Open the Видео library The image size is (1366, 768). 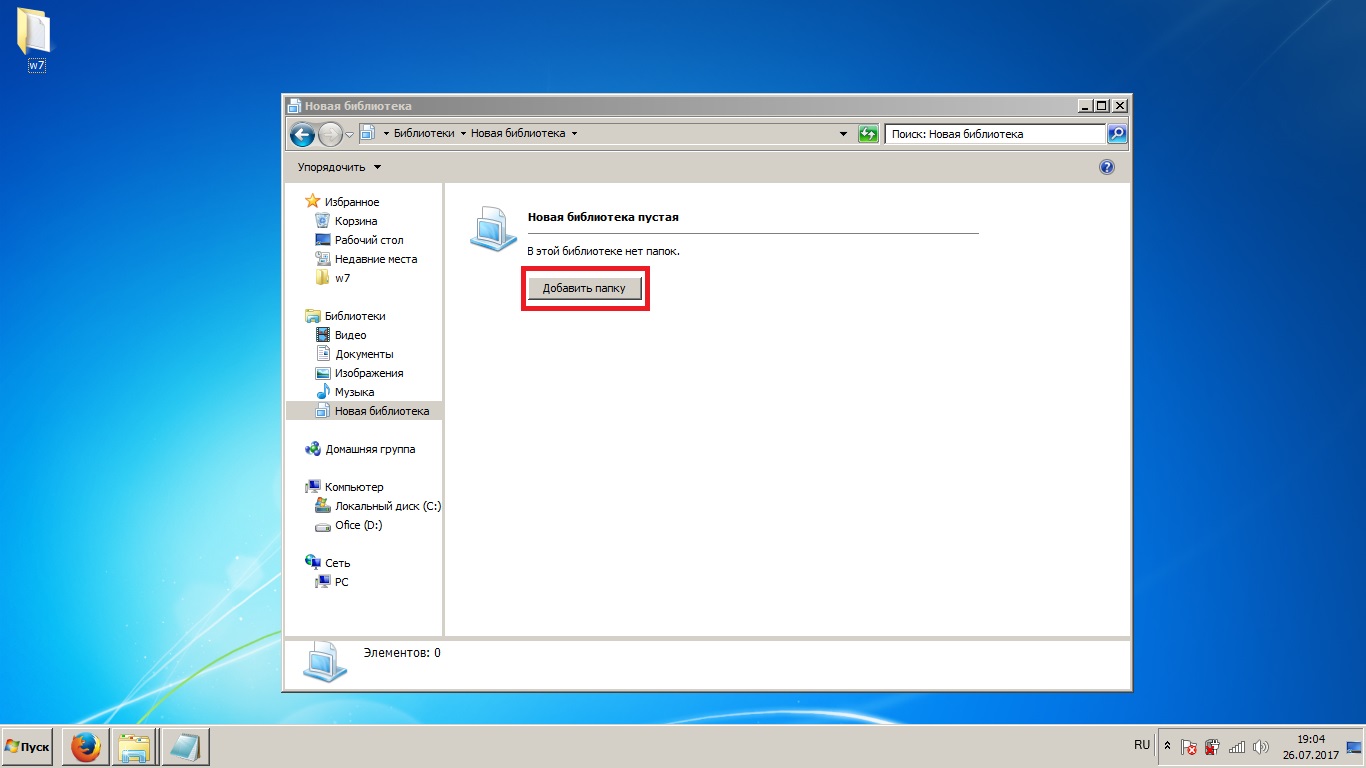(x=350, y=335)
